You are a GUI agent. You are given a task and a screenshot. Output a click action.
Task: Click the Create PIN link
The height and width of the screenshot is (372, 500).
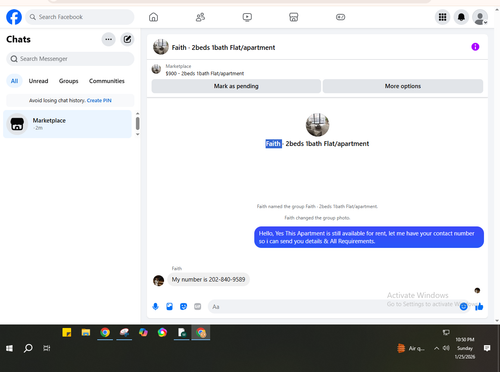click(99, 100)
